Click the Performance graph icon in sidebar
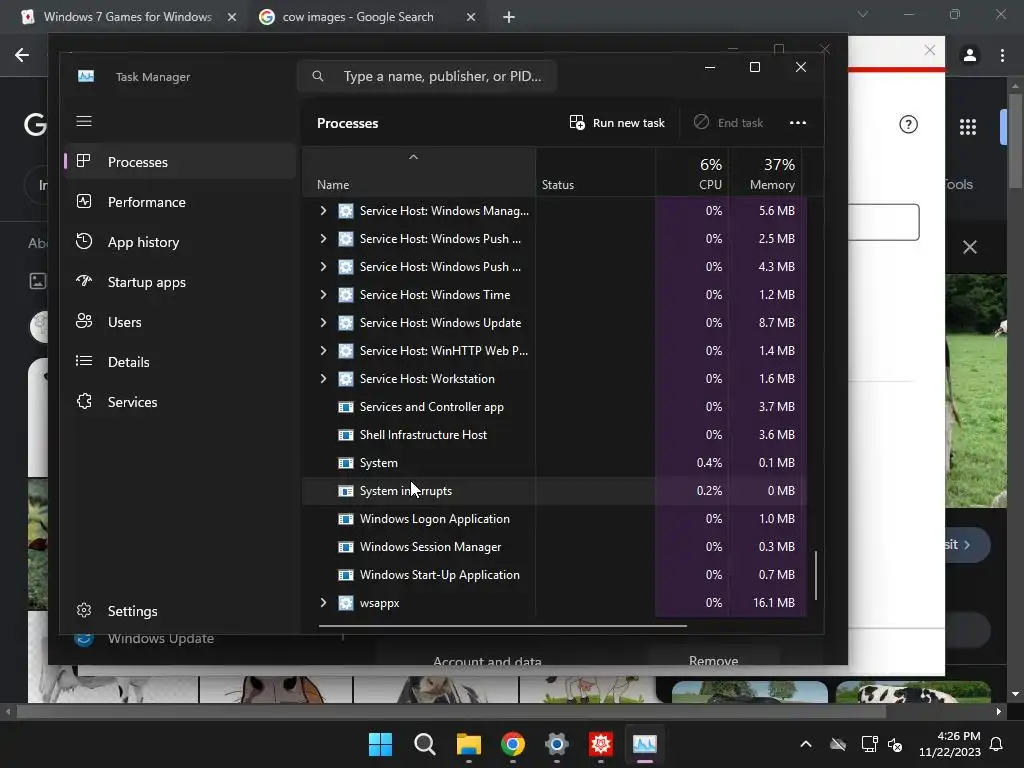The width and height of the screenshot is (1024, 768). [84, 201]
